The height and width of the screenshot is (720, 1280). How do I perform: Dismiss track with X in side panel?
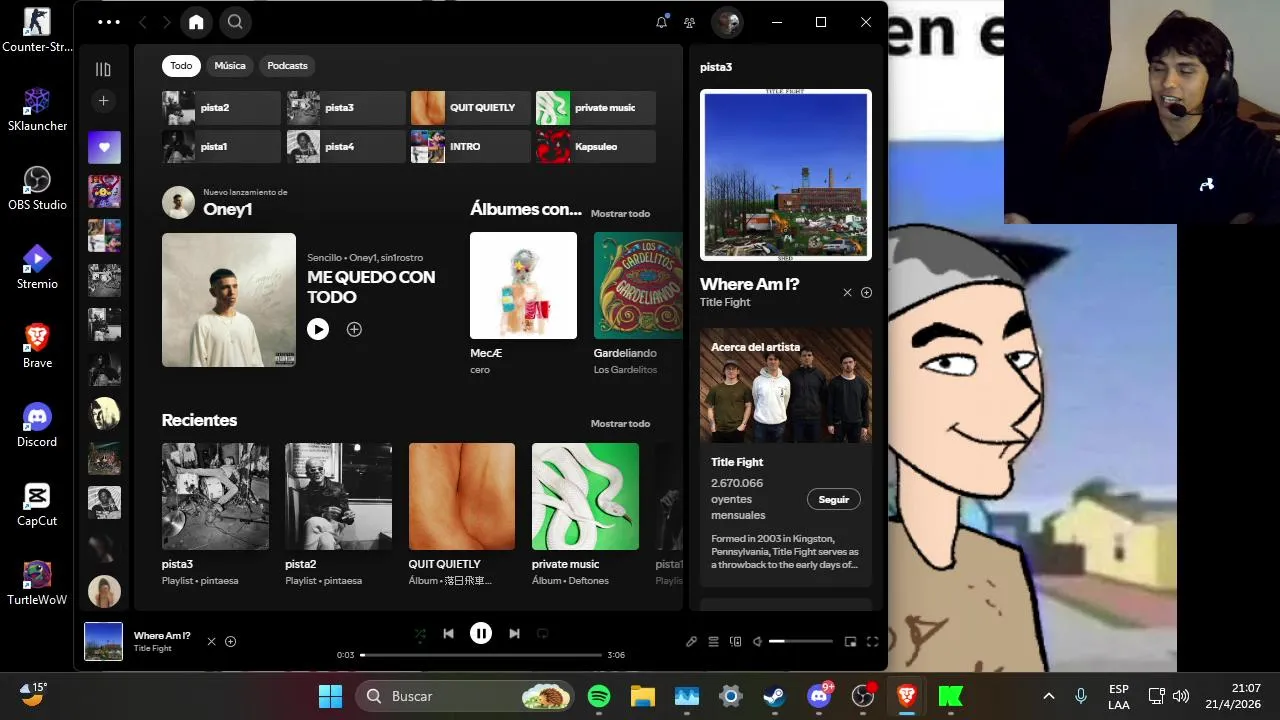(x=847, y=293)
